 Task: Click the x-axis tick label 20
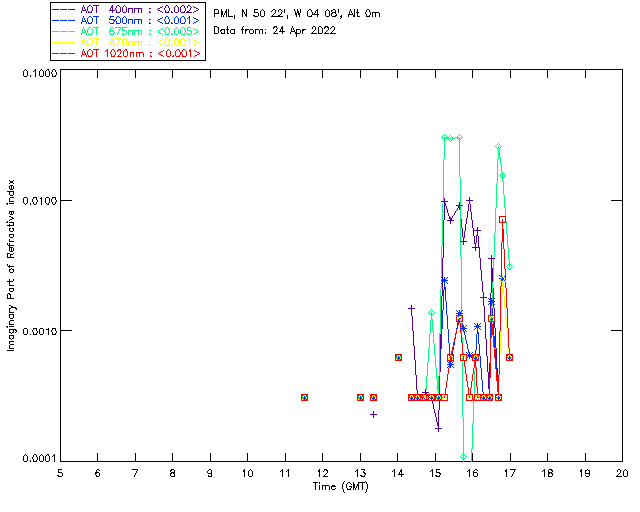click(622, 474)
